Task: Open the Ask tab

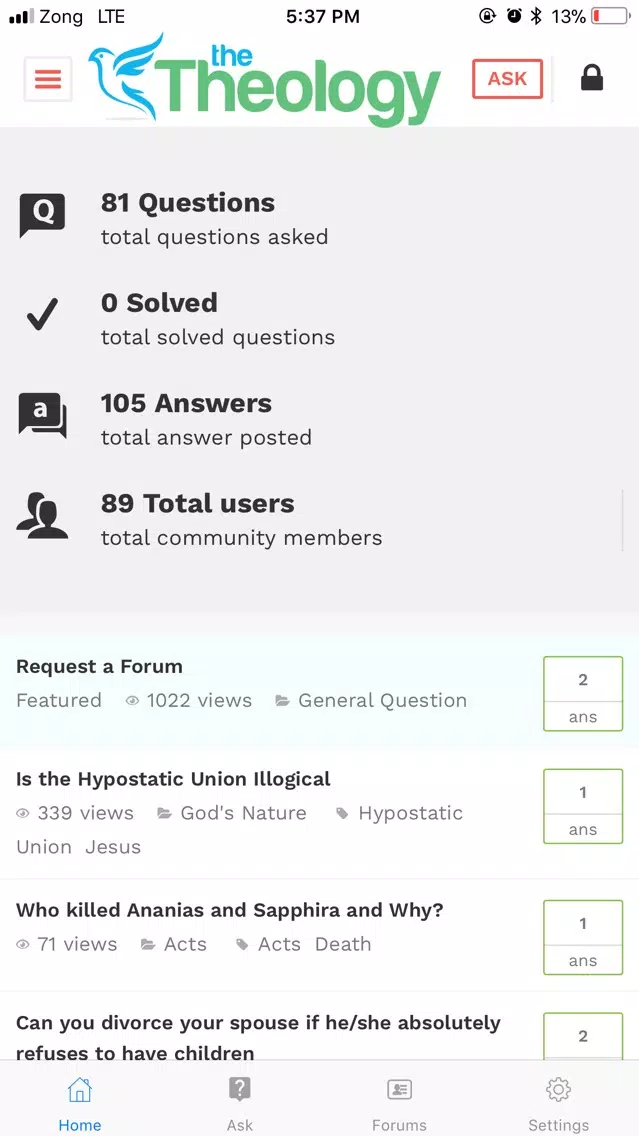Action: pos(240,1103)
